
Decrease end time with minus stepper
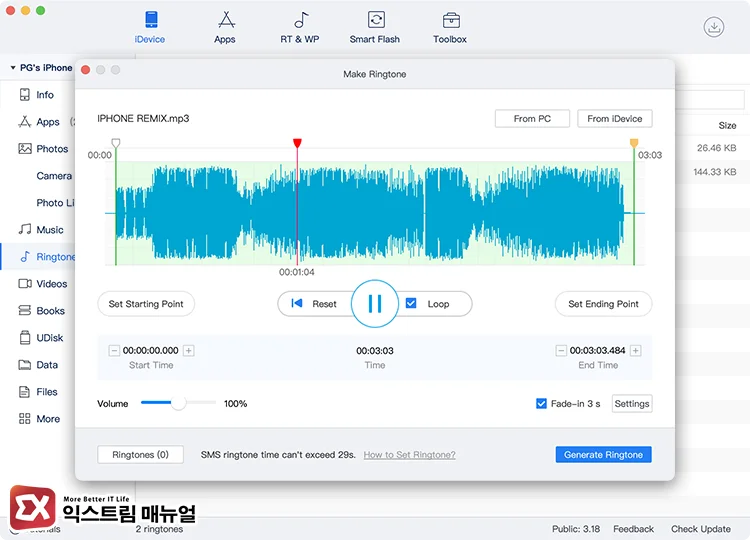coord(560,351)
